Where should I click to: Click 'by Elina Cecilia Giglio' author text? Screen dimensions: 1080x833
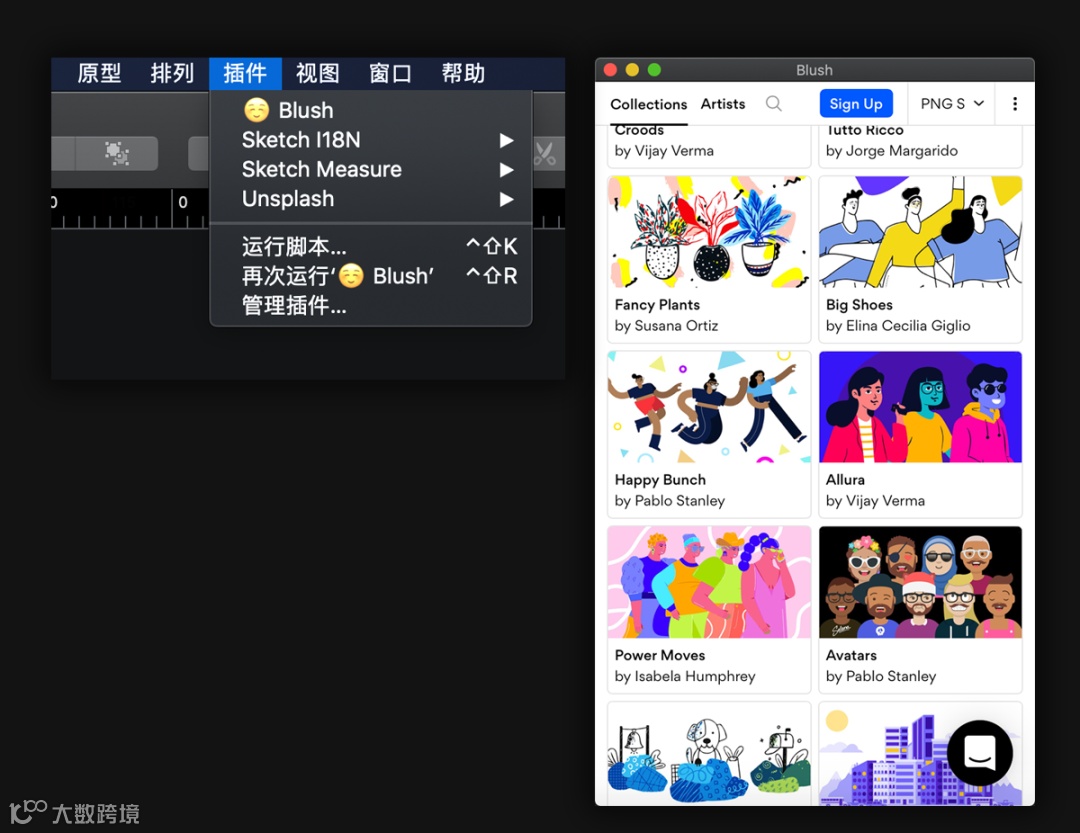(x=898, y=326)
